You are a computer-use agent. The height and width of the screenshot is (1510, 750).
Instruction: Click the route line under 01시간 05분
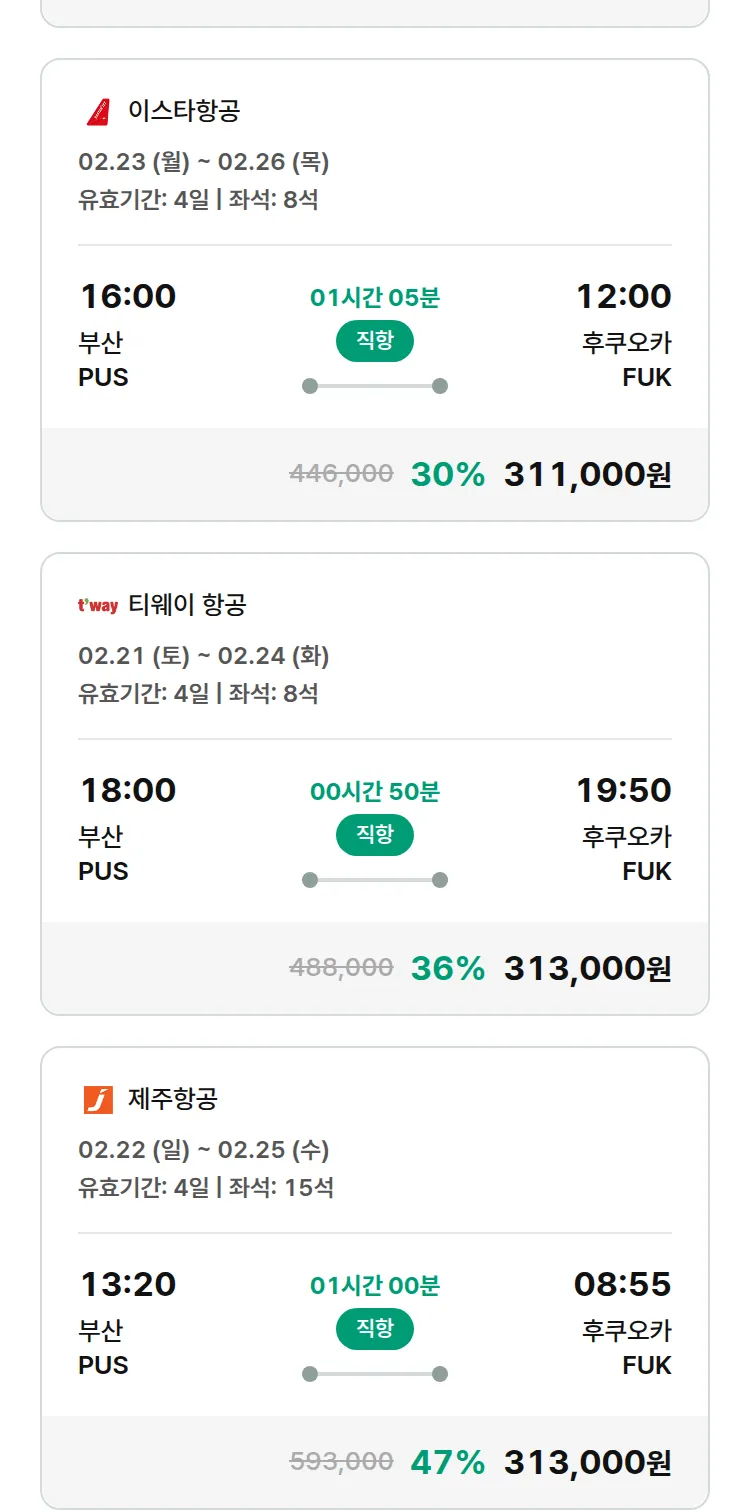pos(375,386)
